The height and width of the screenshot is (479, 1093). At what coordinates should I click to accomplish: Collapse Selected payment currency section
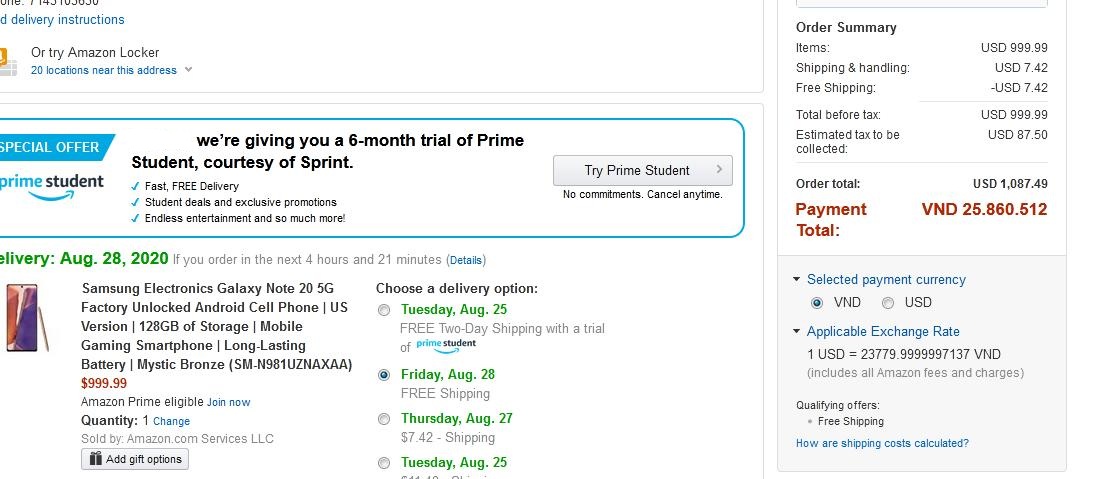pos(797,280)
